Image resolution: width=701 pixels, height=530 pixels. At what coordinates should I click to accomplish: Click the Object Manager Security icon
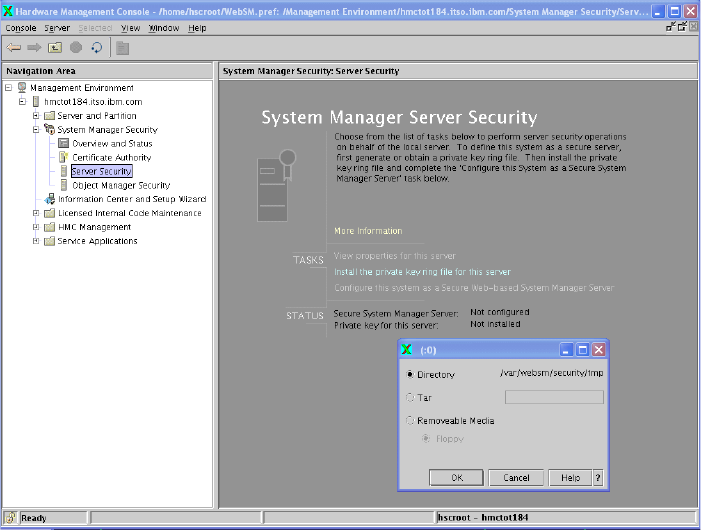(x=64, y=185)
